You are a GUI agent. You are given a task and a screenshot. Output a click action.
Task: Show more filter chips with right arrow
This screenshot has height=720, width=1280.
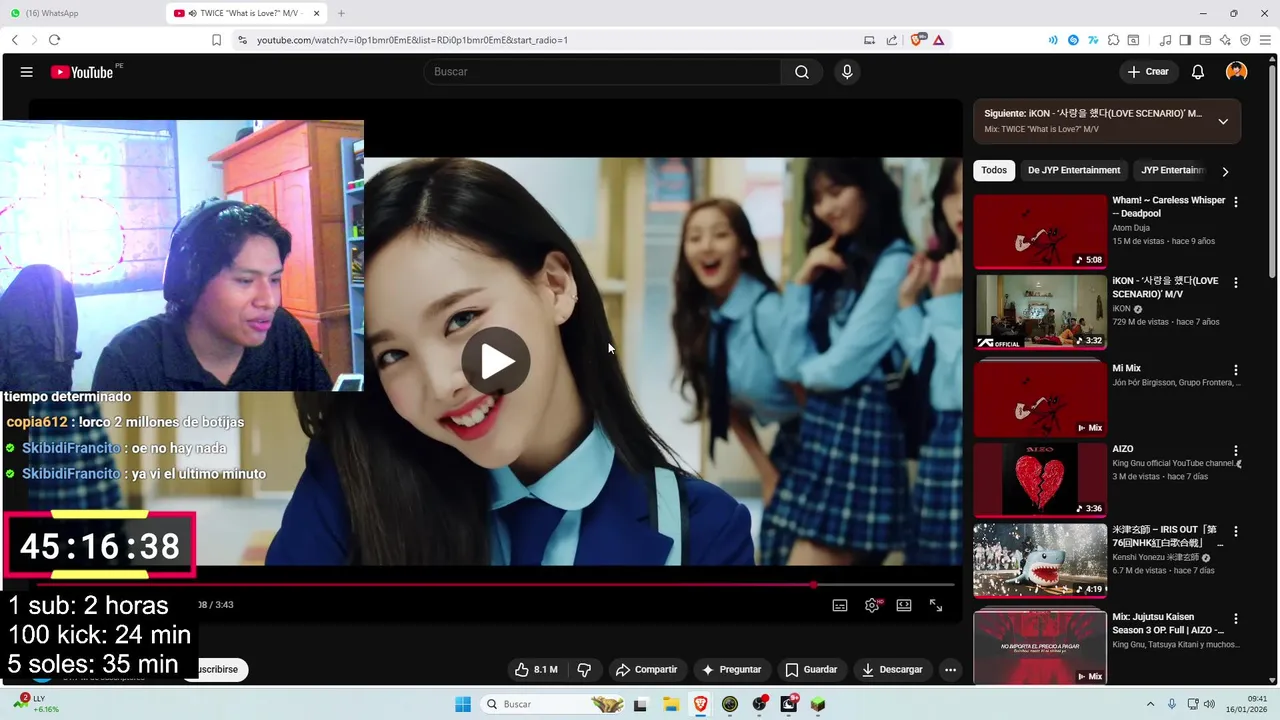tap(1225, 171)
